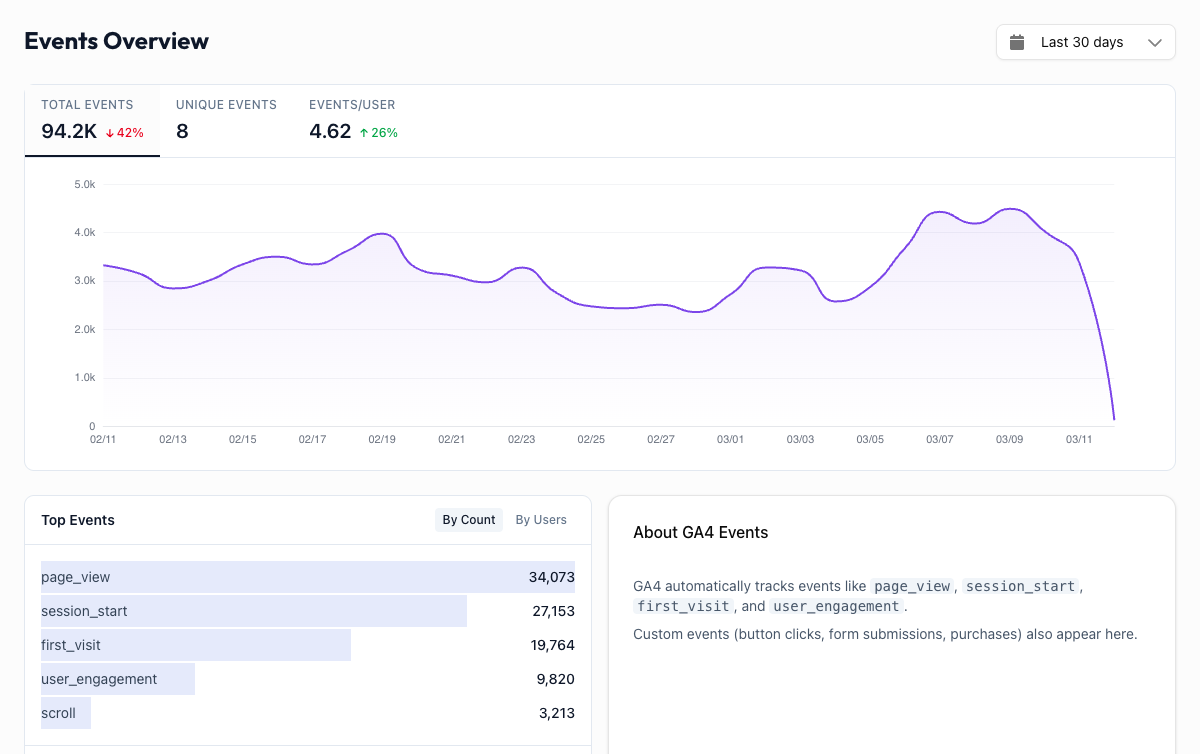
Task: Click the calendar icon in date picker
Action: (1017, 42)
